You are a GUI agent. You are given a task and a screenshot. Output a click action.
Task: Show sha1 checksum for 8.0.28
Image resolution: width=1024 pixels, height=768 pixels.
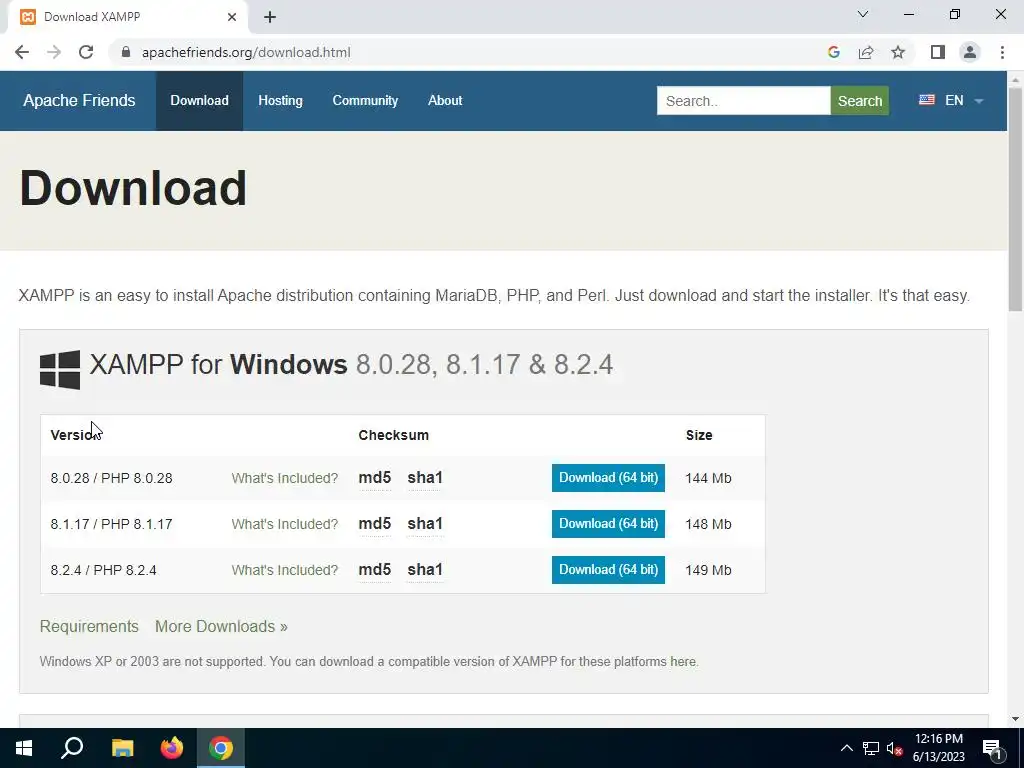point(425,478)
